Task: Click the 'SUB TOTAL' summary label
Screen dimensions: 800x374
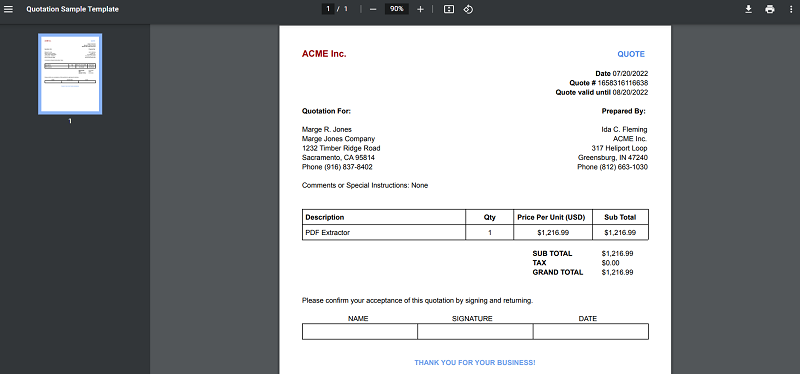Action: tap(553, 254)
